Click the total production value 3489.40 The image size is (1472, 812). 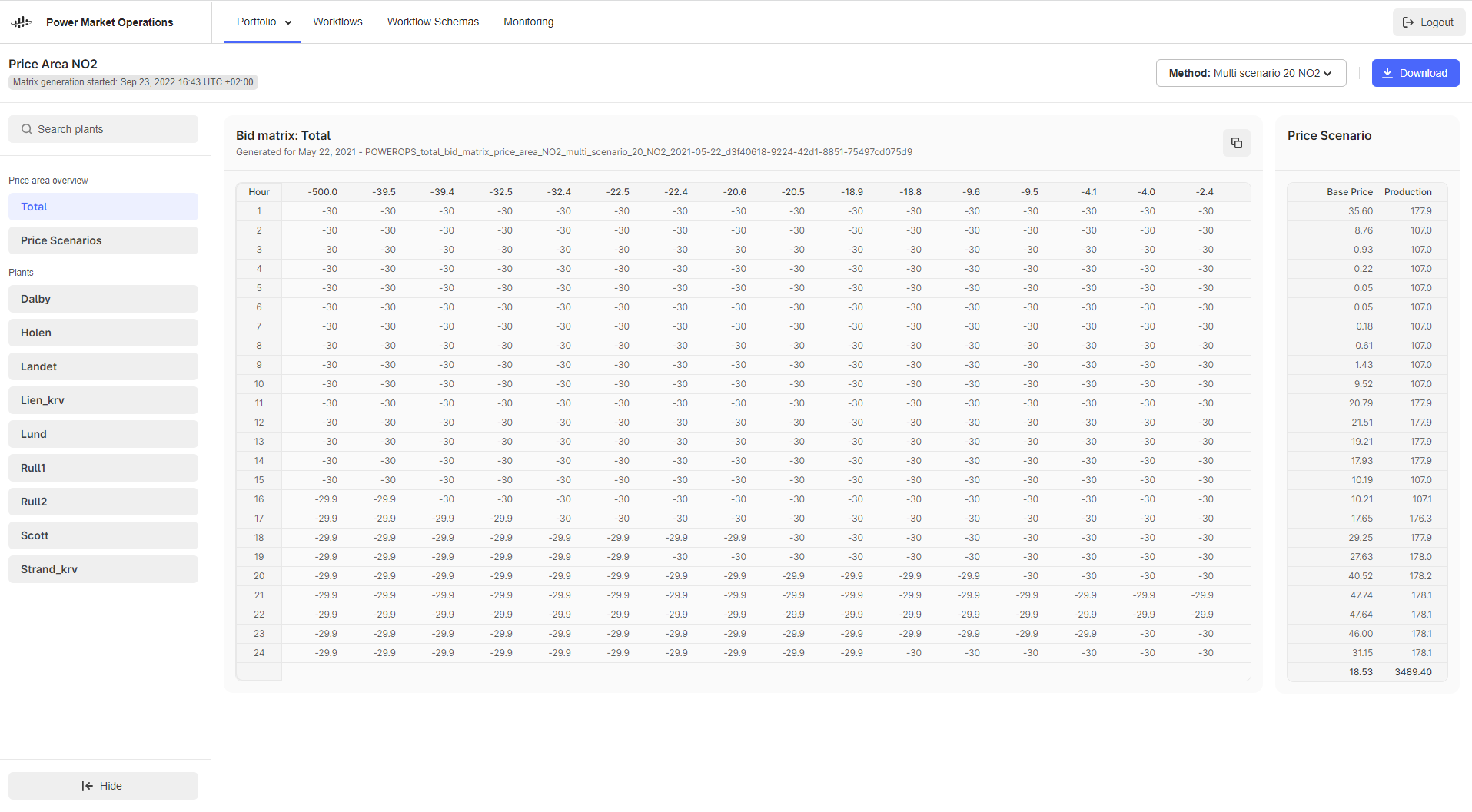[1414, 672]
